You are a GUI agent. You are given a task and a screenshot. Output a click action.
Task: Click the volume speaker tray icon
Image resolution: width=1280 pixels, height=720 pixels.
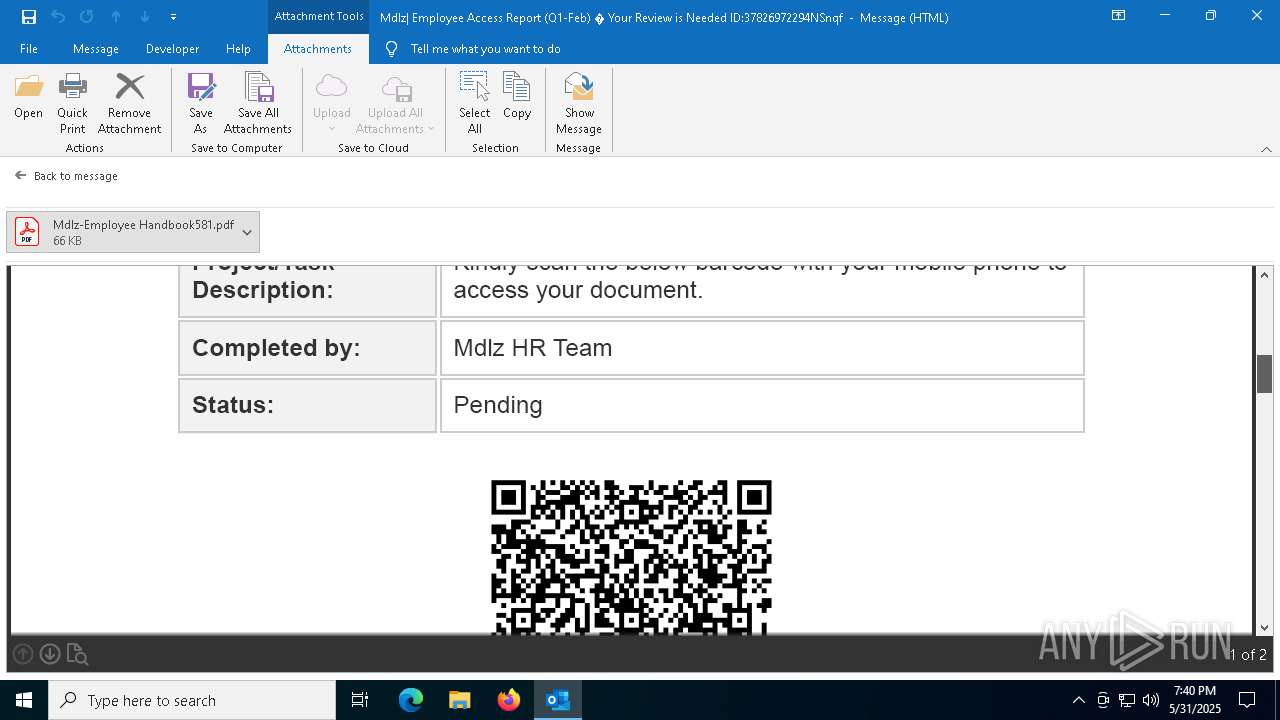[1150, 700]
